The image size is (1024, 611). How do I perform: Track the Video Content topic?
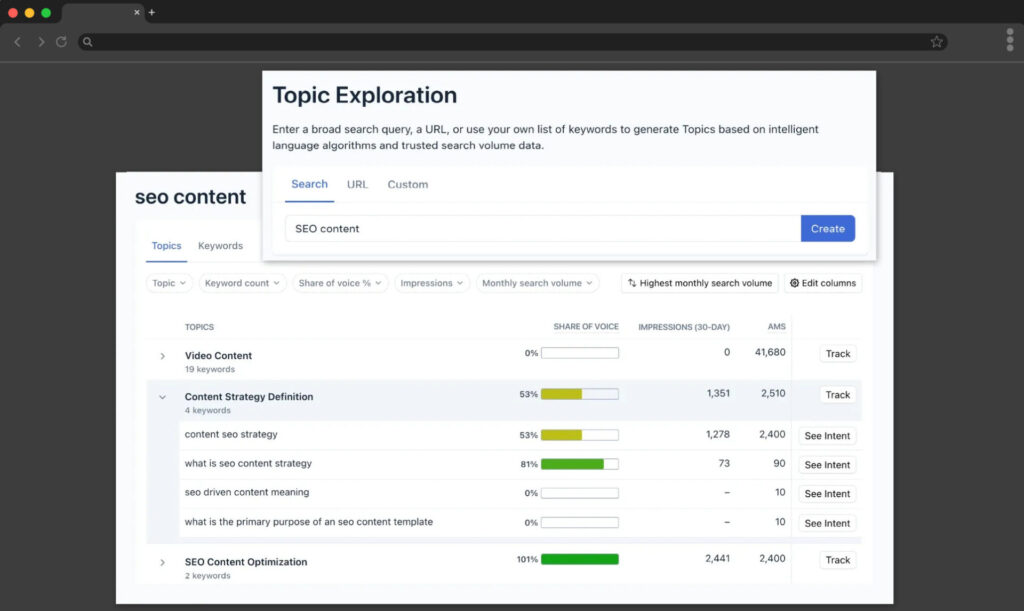tap(838, 354)
